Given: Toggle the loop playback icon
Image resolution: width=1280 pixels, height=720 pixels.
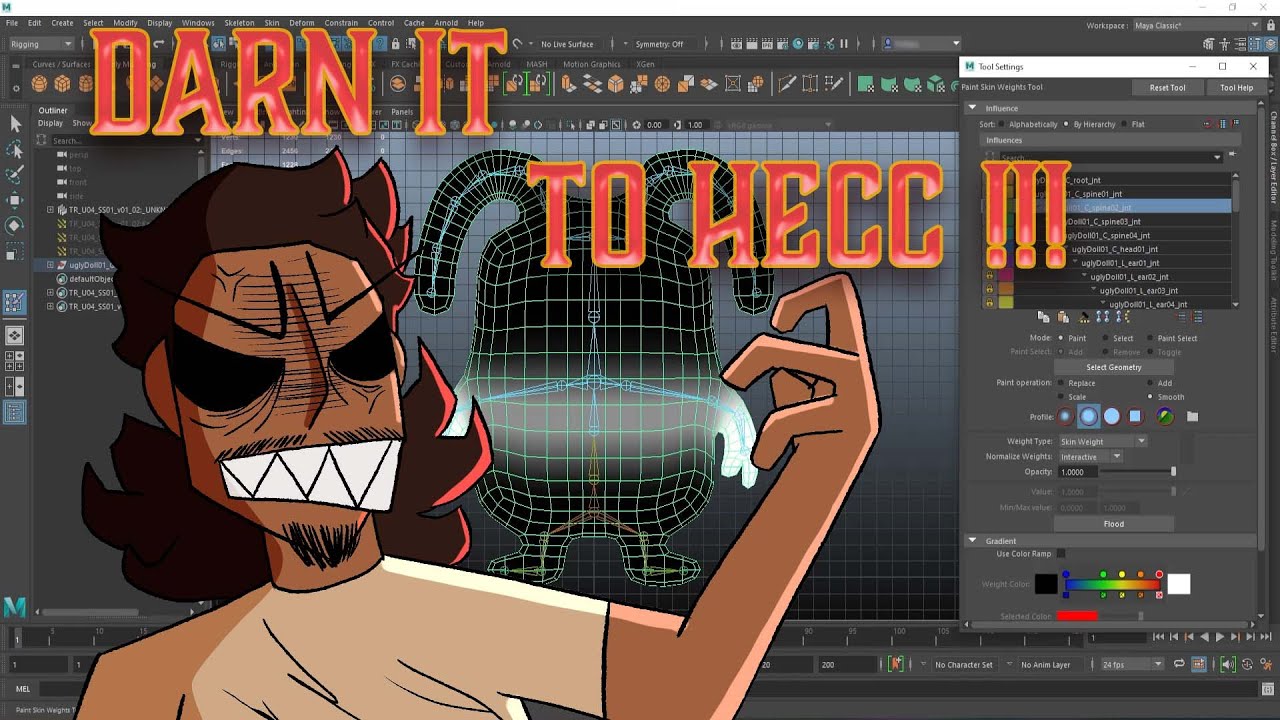Looking at the screenshot, I should 1179,664.
